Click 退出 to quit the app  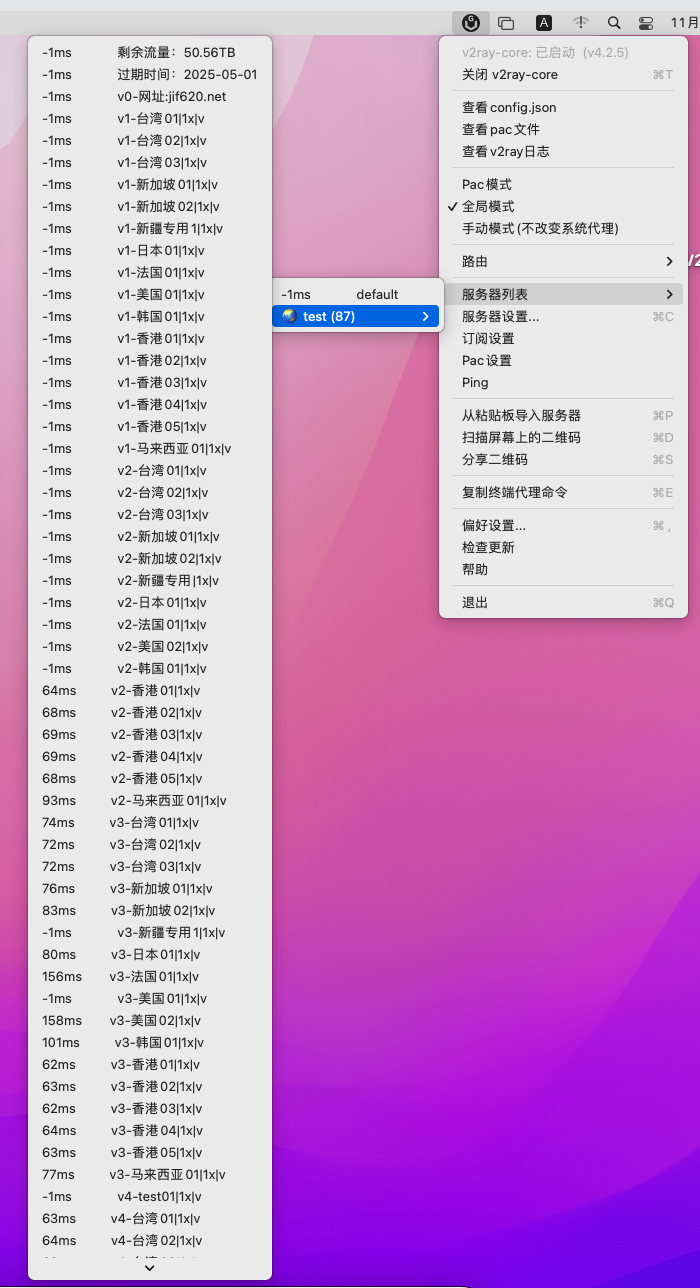475,602
